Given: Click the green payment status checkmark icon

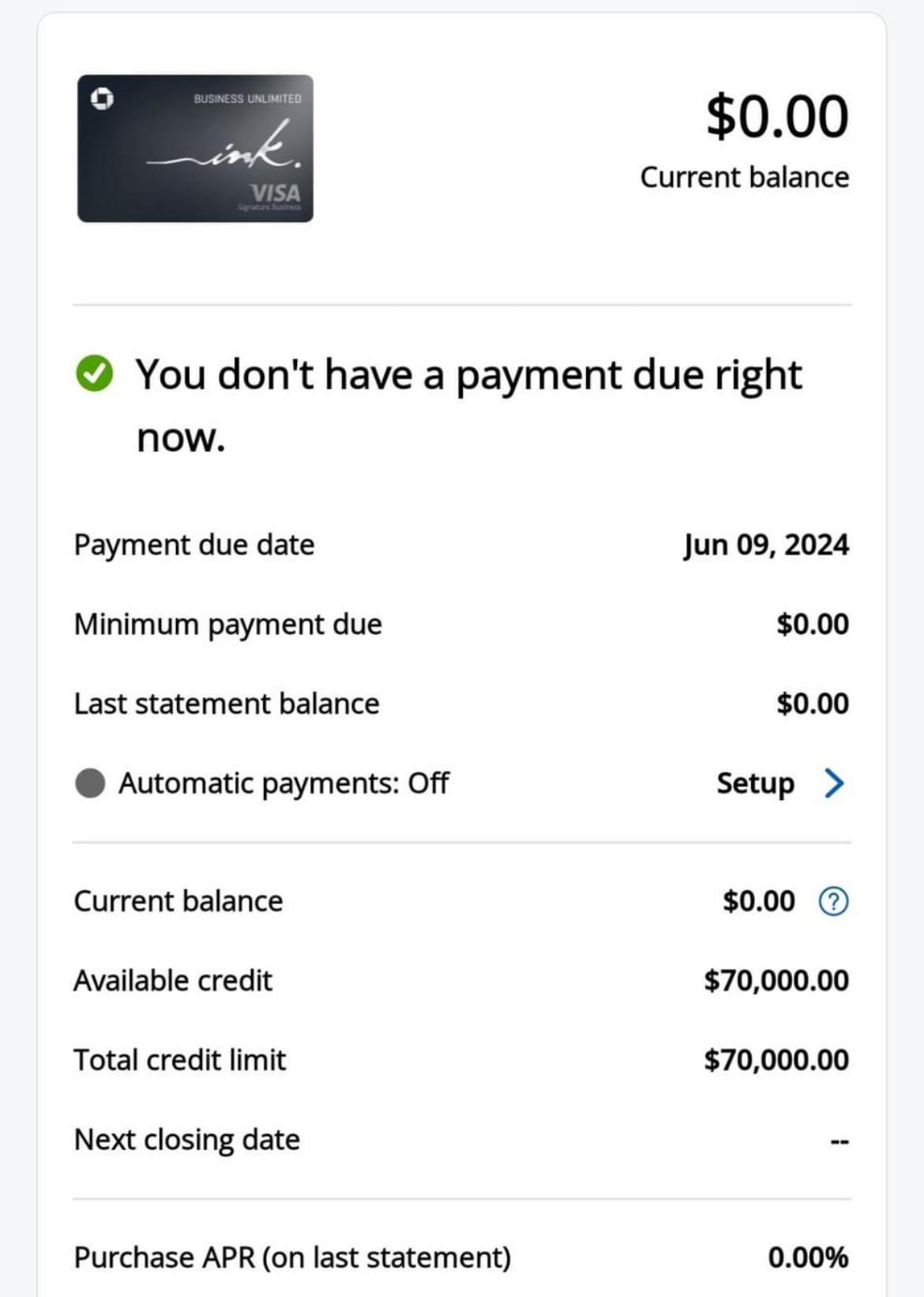Looking at the screenshot, I should tap(95, 374).
